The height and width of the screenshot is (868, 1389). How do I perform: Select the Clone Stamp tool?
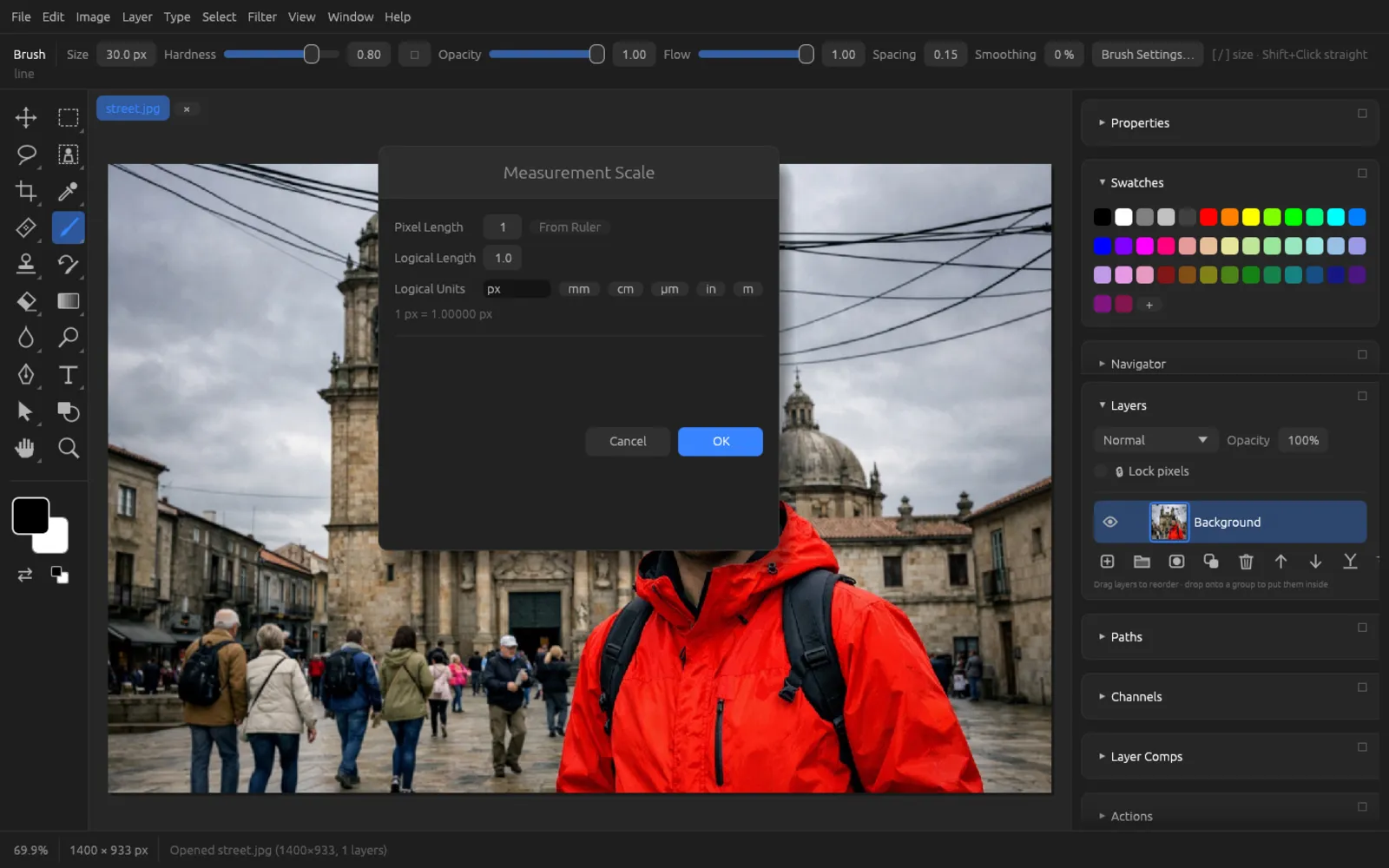click(26, 264)
